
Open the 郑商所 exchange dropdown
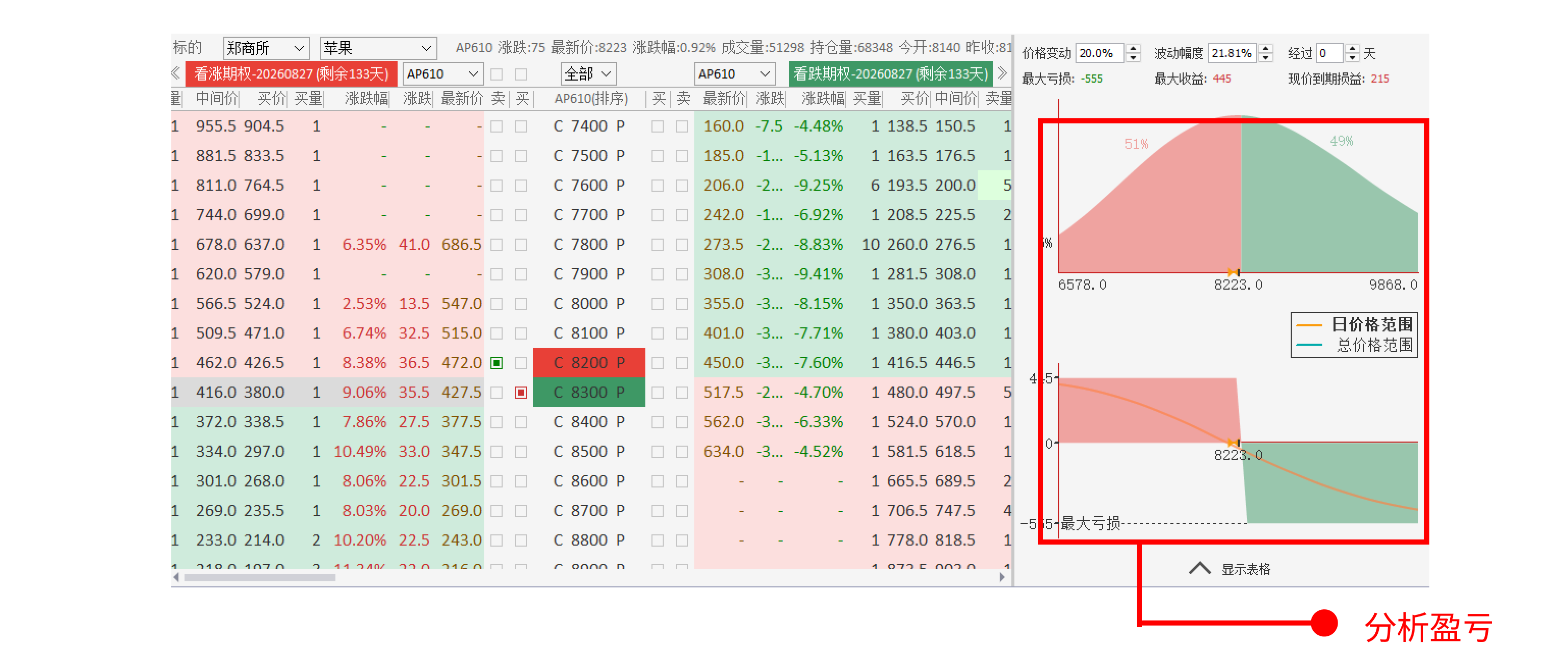[x=266, y=48]
